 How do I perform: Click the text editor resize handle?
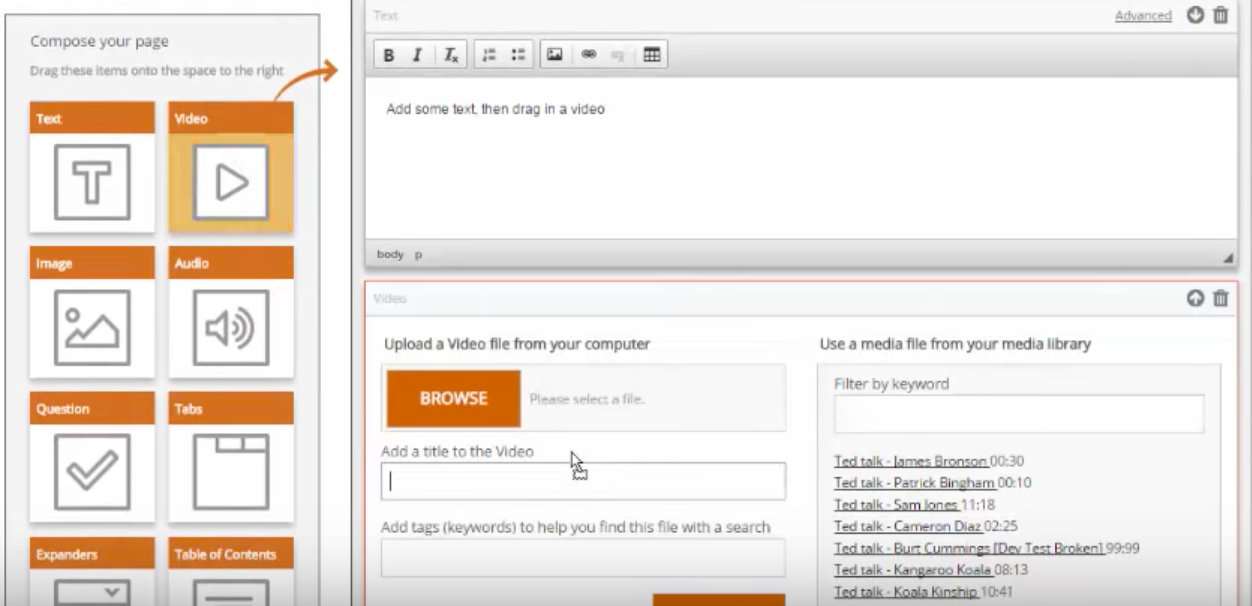pyautogui.click(x=1228, y=258)
